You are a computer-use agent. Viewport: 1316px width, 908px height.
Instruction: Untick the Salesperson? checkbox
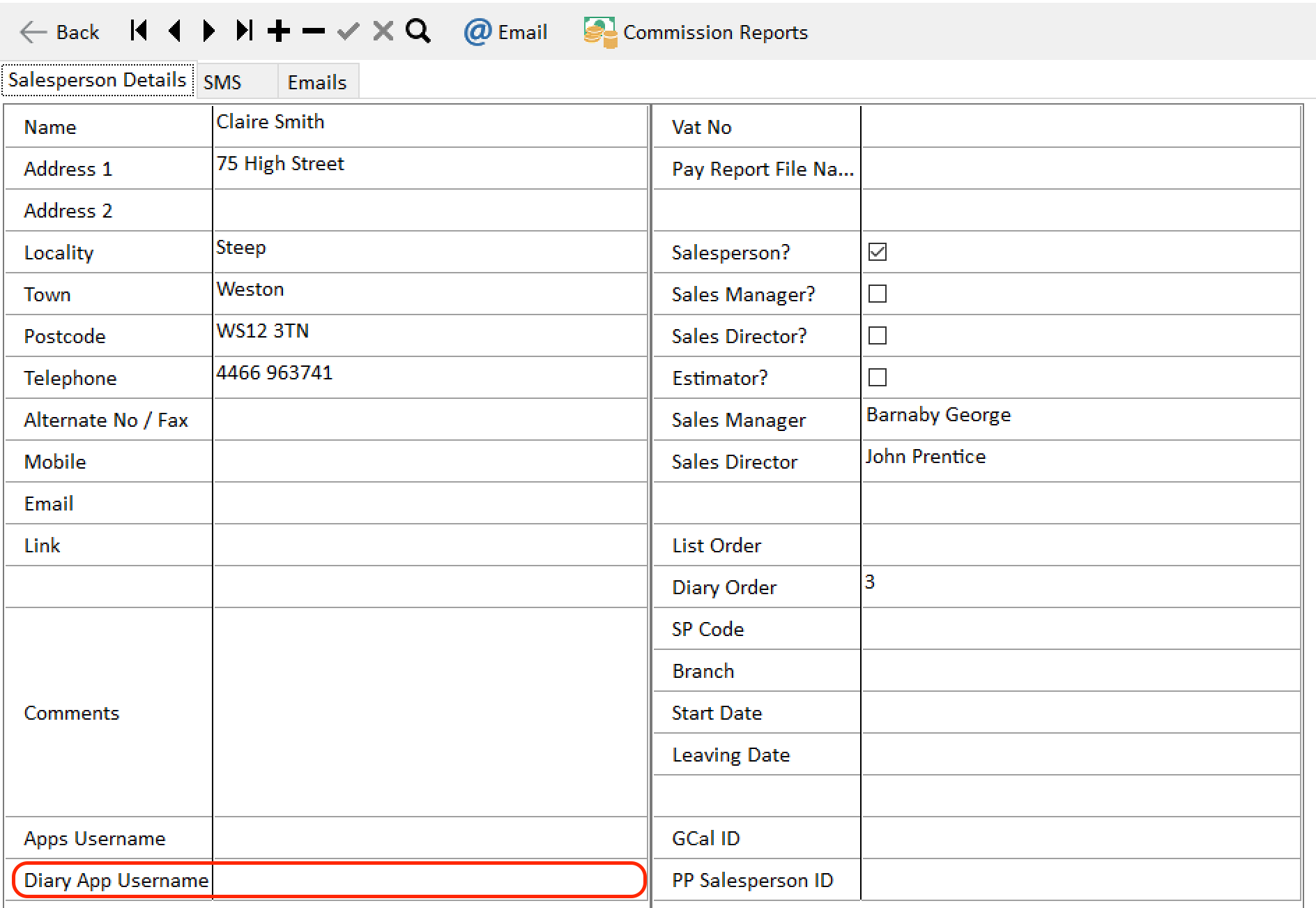pyautogui.click(x=878, y=252)
